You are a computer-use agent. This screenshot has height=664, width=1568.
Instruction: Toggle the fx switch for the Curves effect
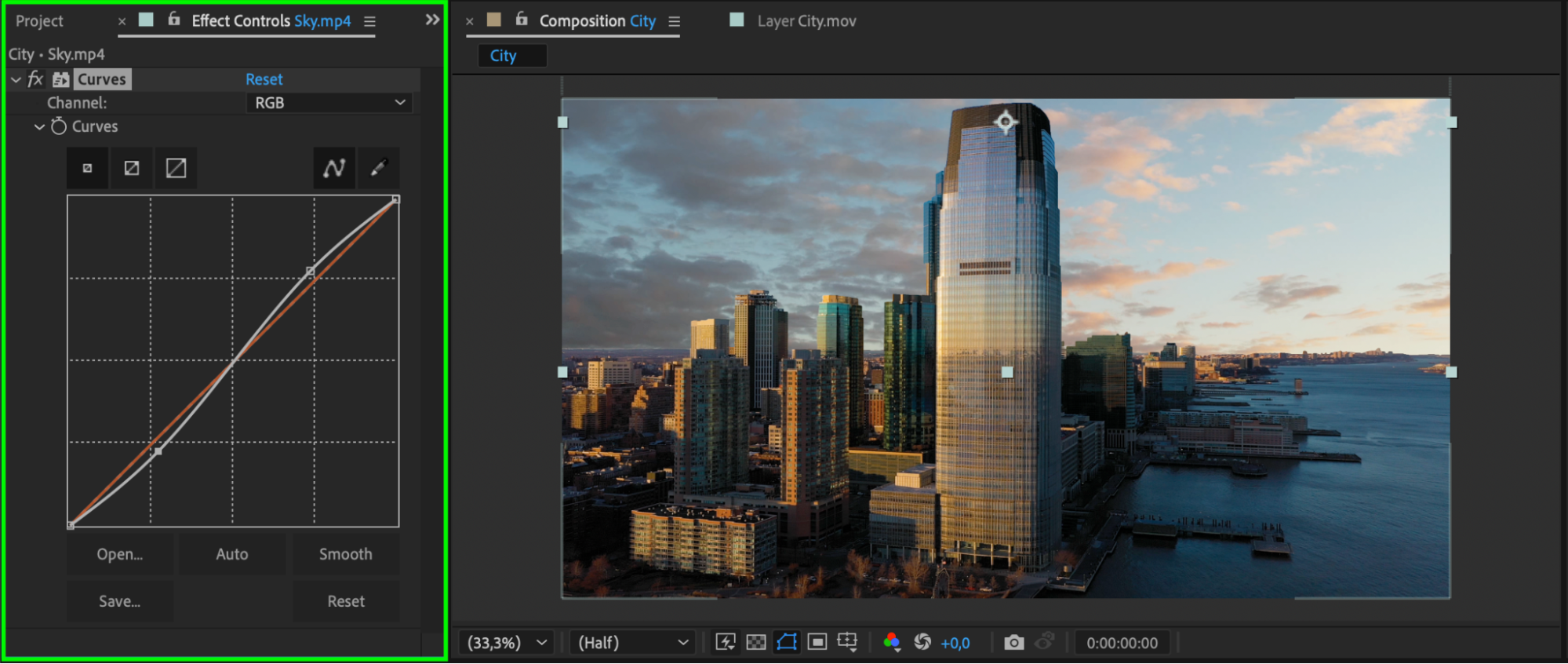tap(35, 79)
